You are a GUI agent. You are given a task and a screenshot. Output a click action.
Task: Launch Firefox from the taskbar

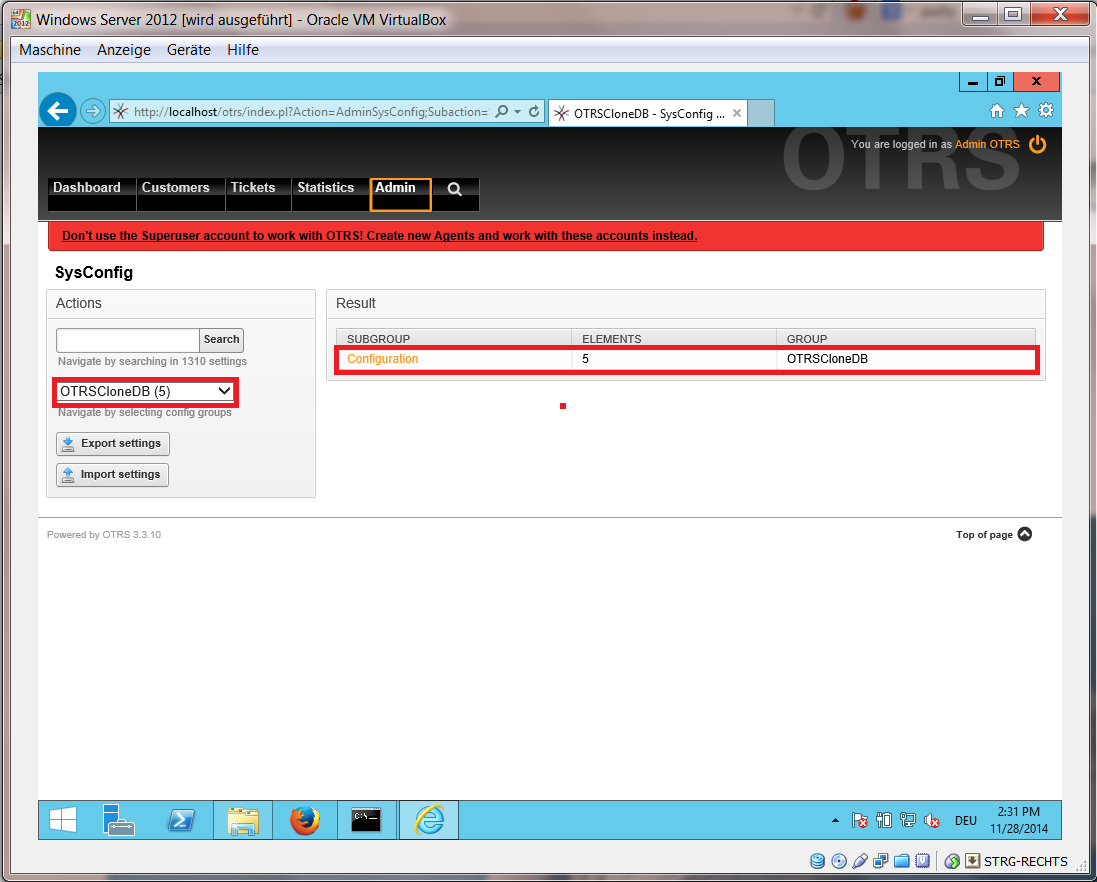pyautogui.click(x=304, y=820)
